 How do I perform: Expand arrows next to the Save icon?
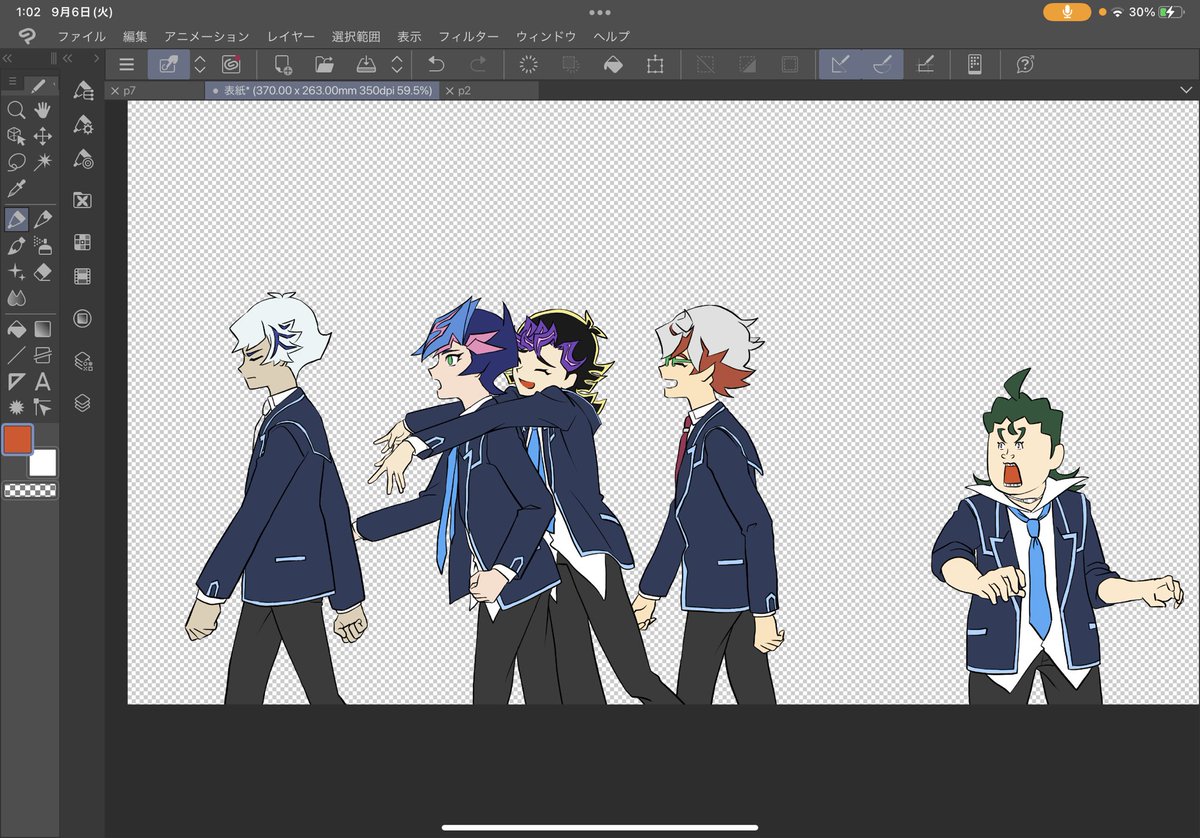click(x=397, y=65)
